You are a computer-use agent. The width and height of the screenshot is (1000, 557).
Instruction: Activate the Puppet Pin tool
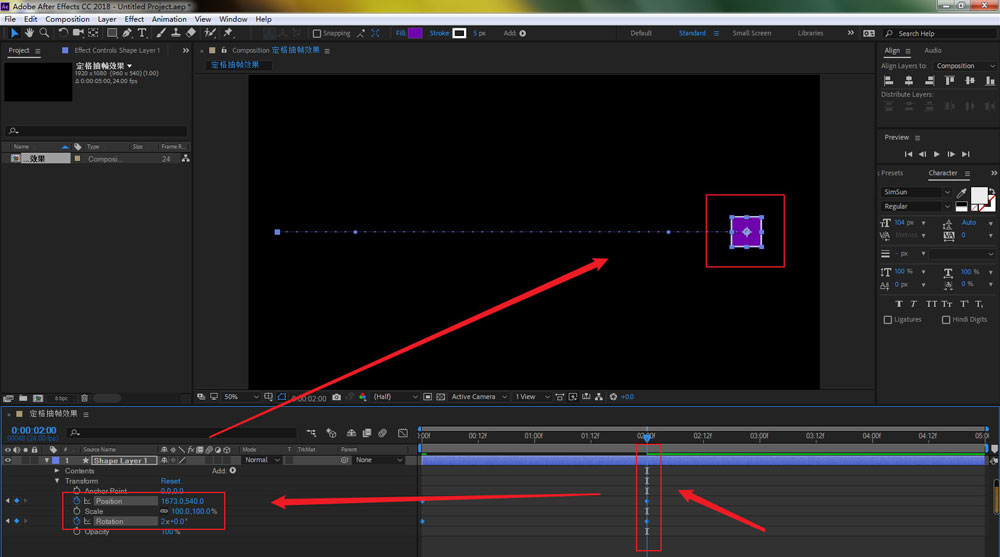tap(229, 33)
